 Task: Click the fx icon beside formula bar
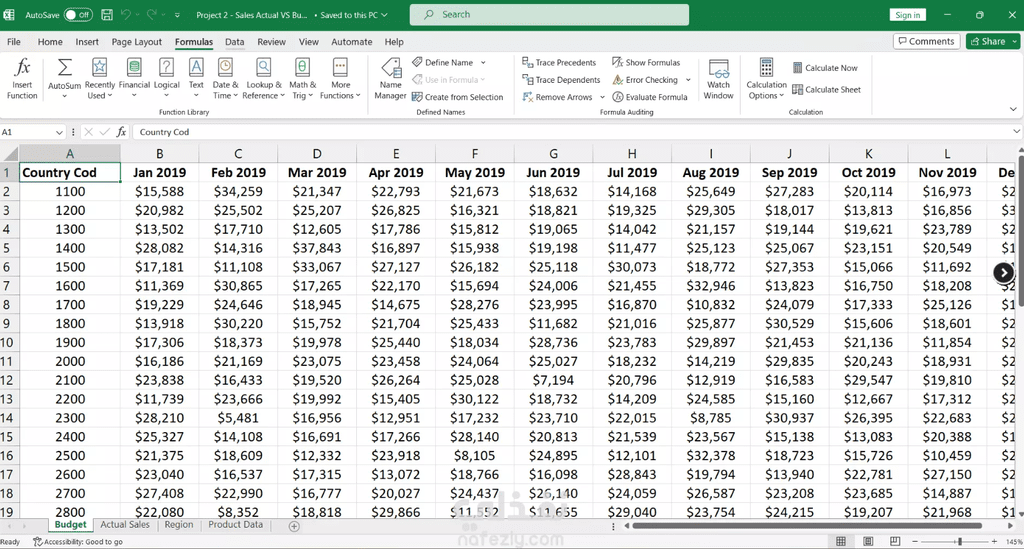[x=121, y=132]
